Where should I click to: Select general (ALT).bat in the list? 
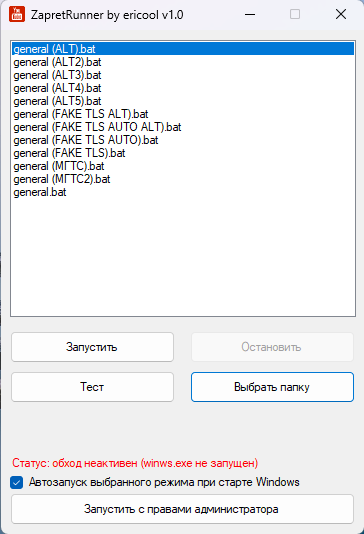183,49
